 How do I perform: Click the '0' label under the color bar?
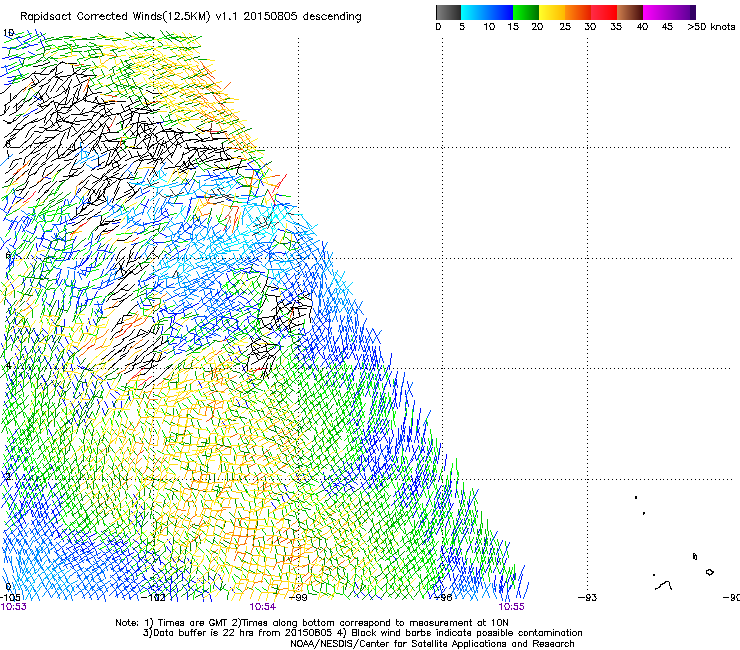pyautogui.click(x=438, y=27)
